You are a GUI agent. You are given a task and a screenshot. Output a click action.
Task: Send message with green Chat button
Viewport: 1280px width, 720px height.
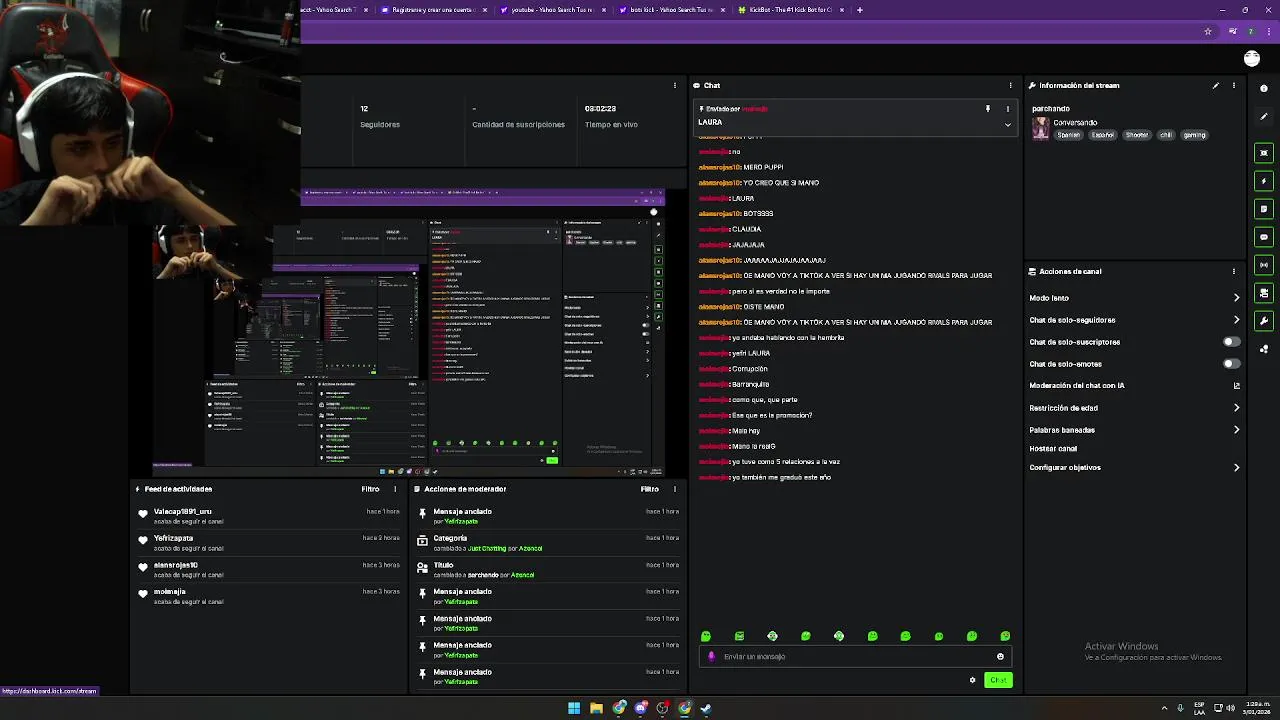click(998, 680)
